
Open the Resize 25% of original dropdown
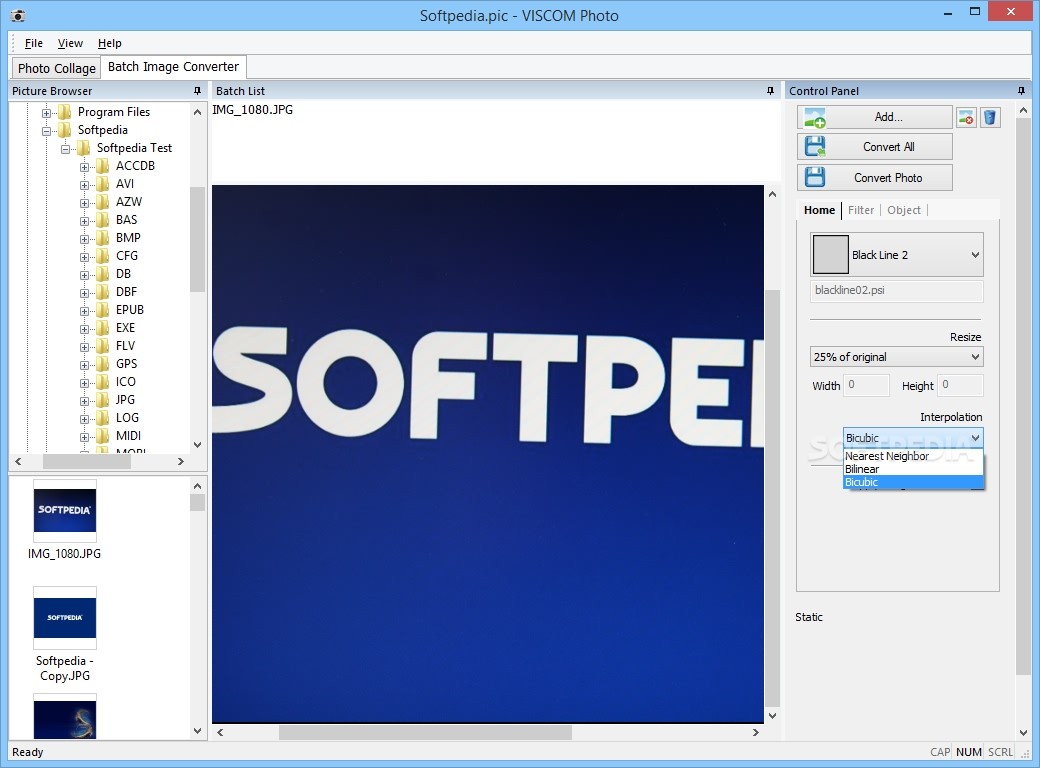[975, 357]
